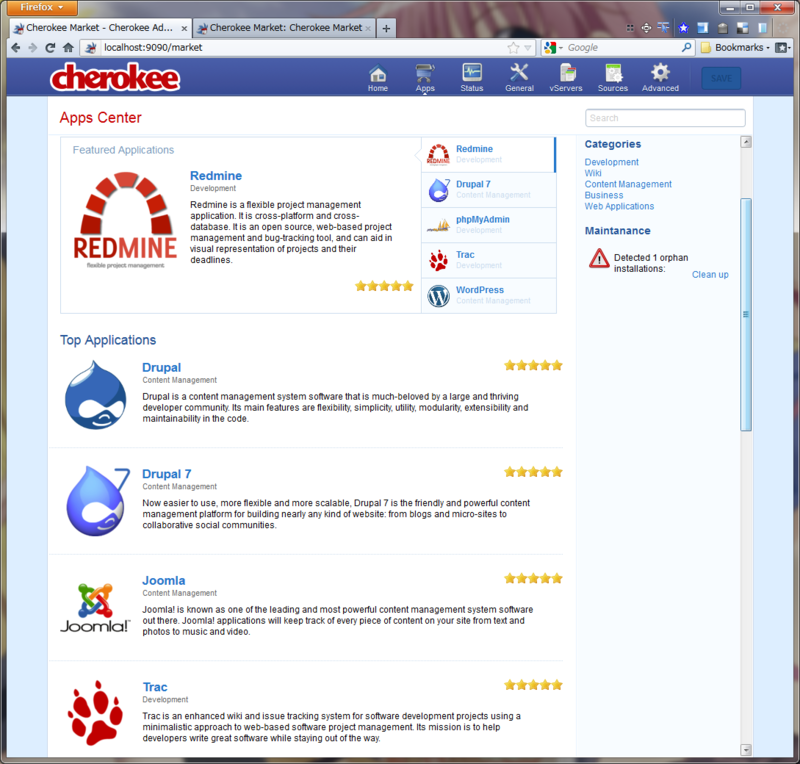The height and width of the screenshot is (764, 800).
Task: Click the browser Home icon
Action: (68, 47)
